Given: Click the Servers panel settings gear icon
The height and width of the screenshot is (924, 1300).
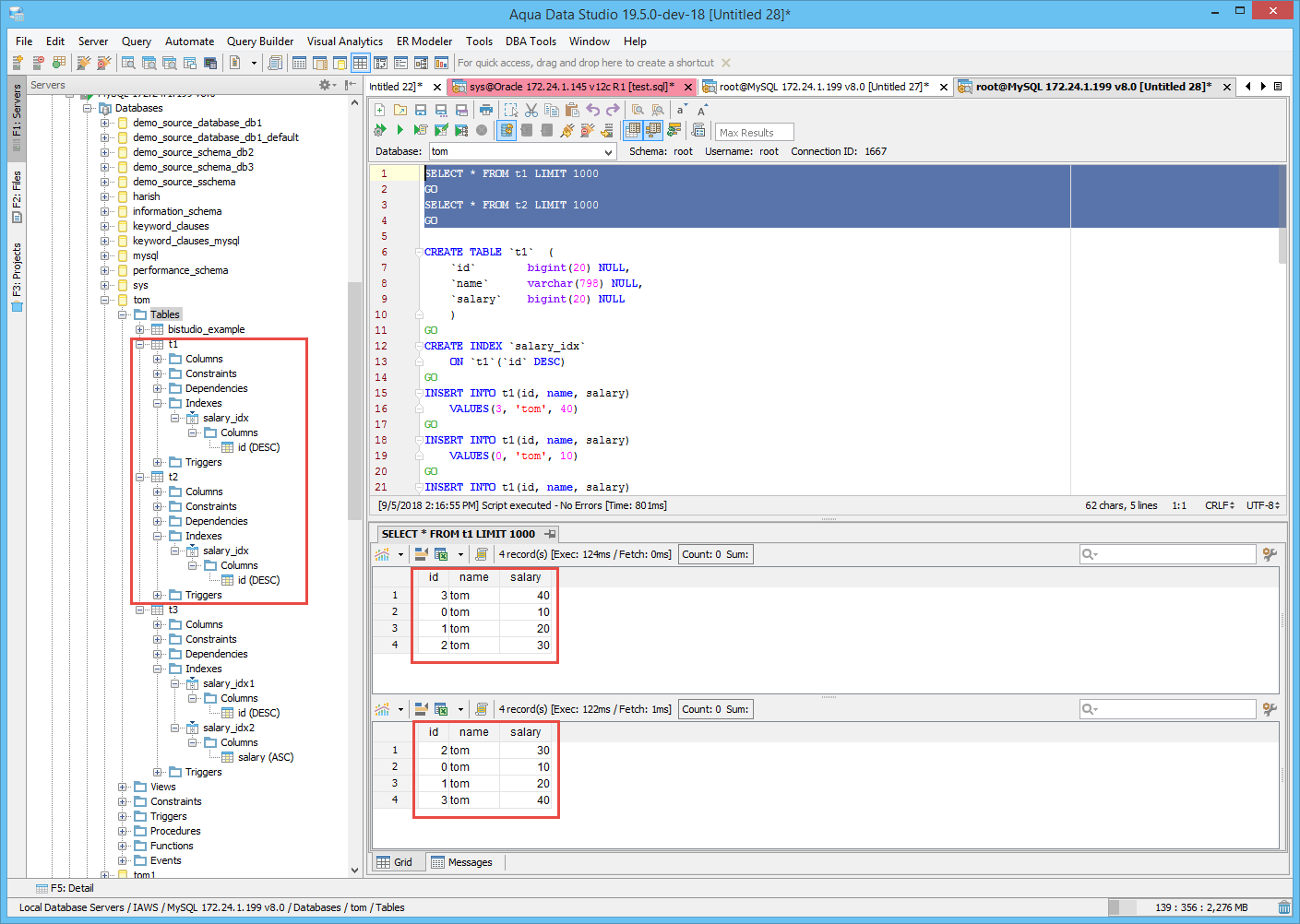Looking at the screenshot, I should pyautogui.click(x=326, y=85).
